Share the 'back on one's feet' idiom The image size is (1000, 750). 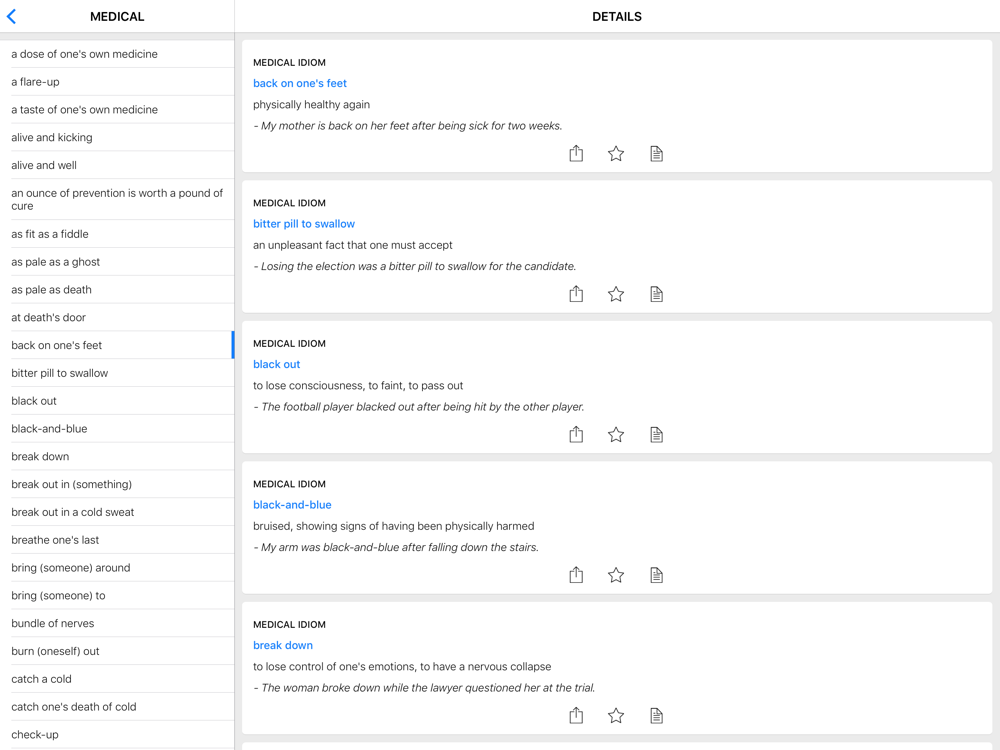(x=576, y=153)
